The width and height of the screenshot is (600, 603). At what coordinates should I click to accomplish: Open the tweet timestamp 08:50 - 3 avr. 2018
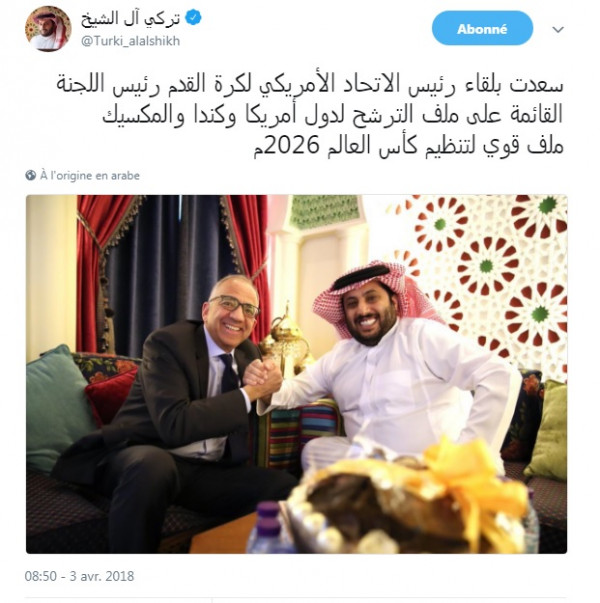click(x=79, y=576)
